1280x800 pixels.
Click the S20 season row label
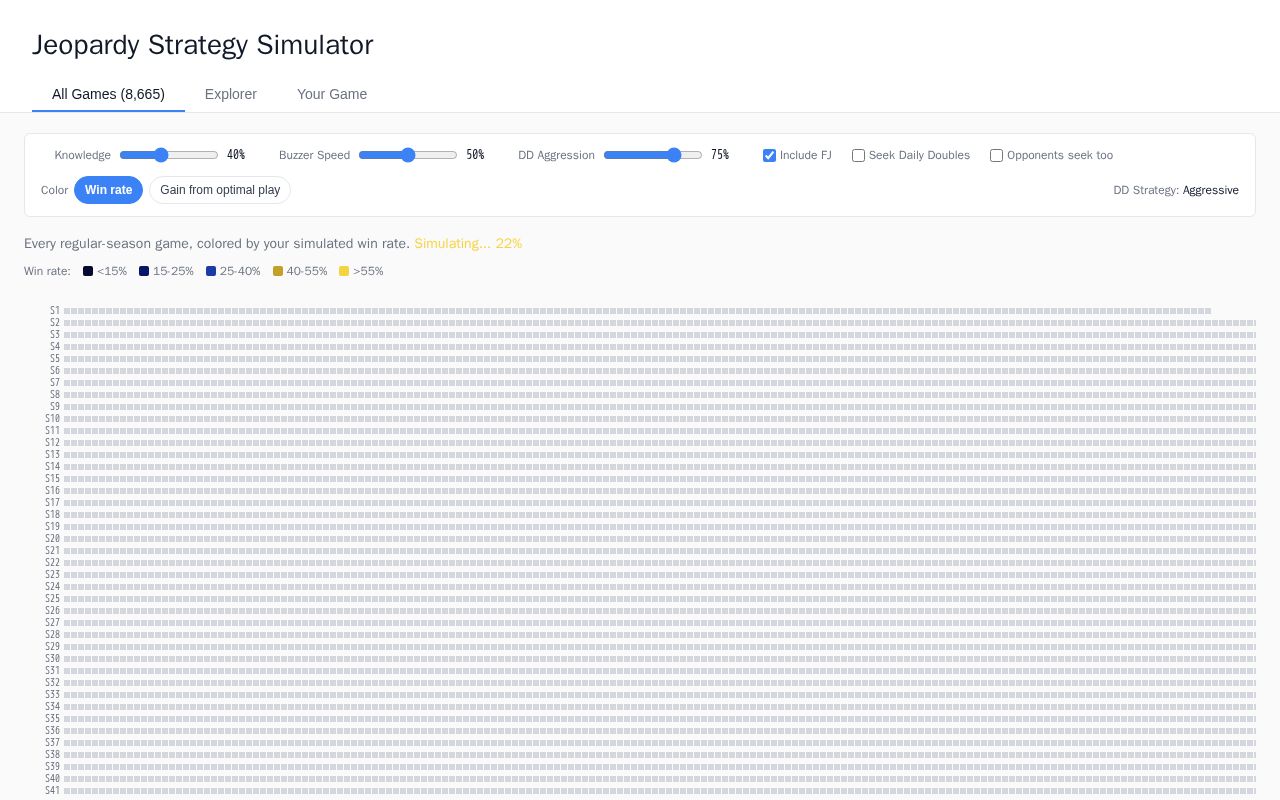pyautogui.click(x=53, y=539)
